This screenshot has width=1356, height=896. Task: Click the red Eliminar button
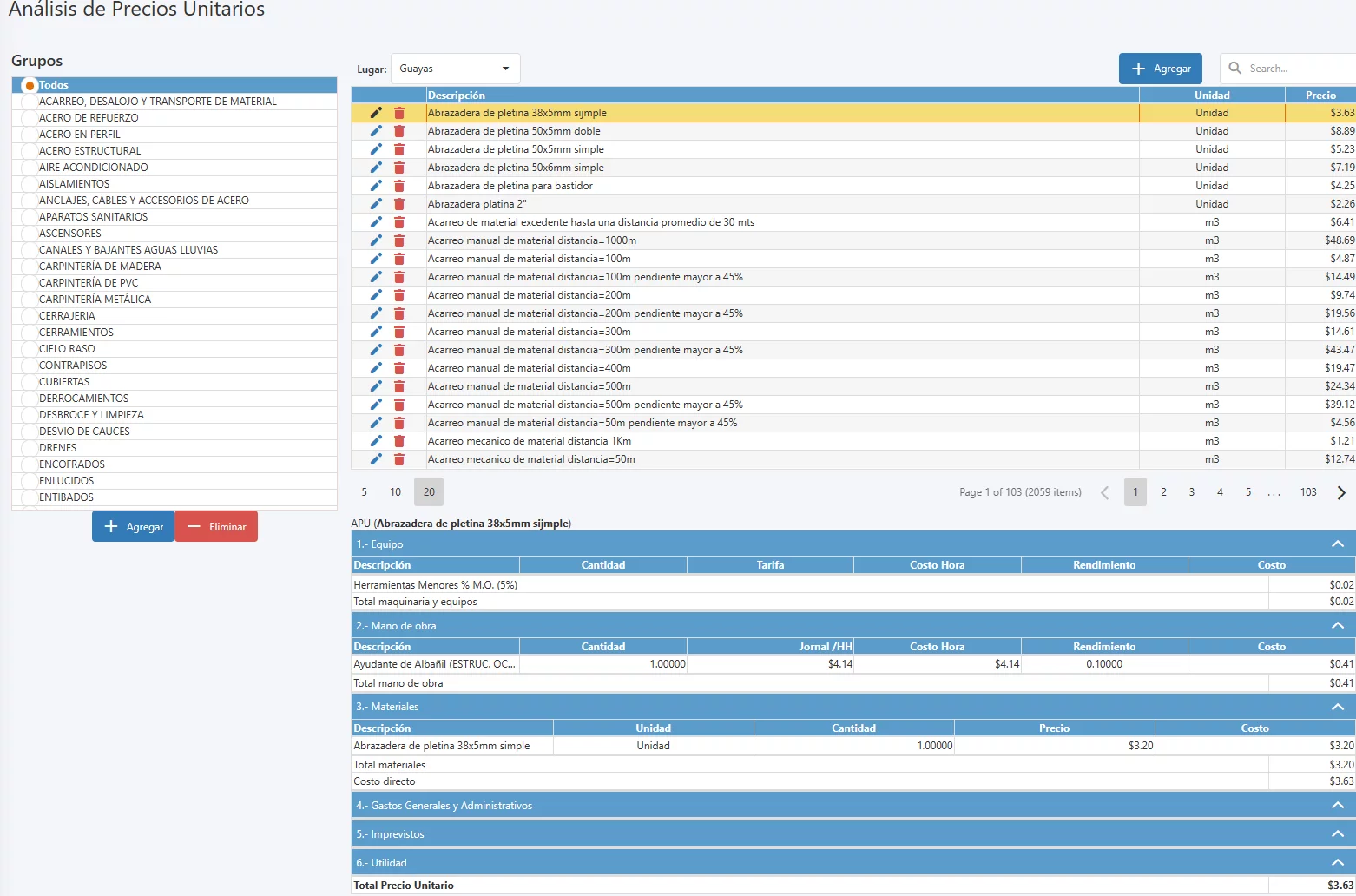point(216,527)
